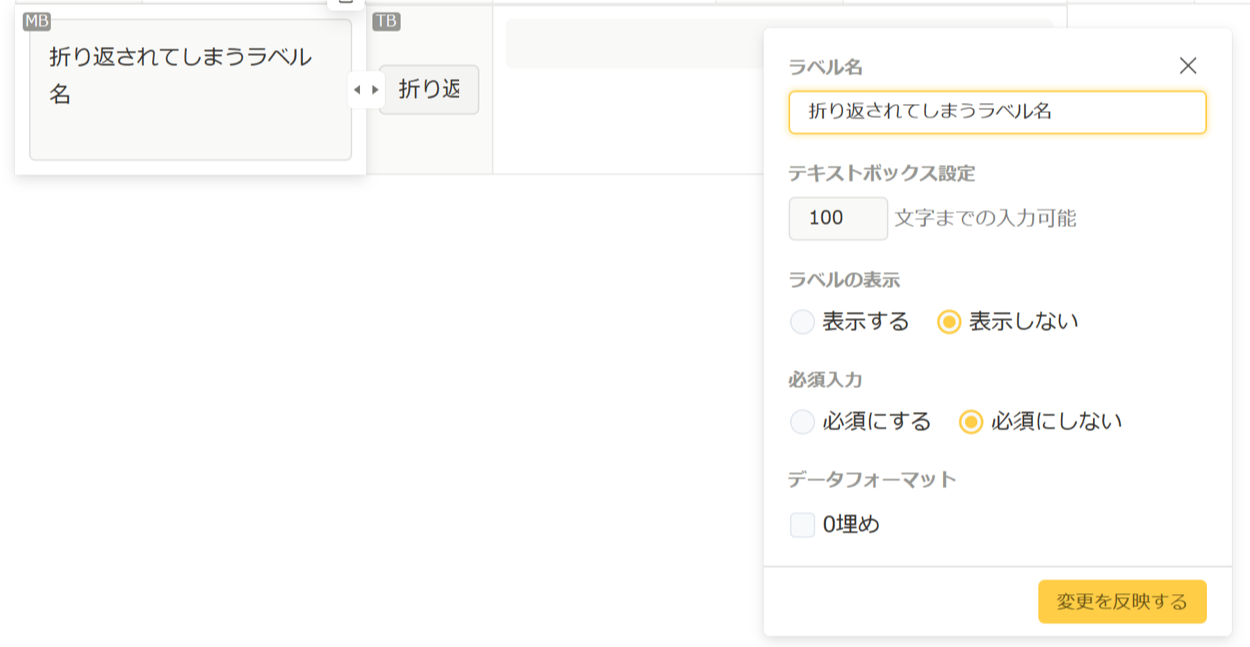Choose 必須にする for required input

pyautogui.click(x=802, y=422)
